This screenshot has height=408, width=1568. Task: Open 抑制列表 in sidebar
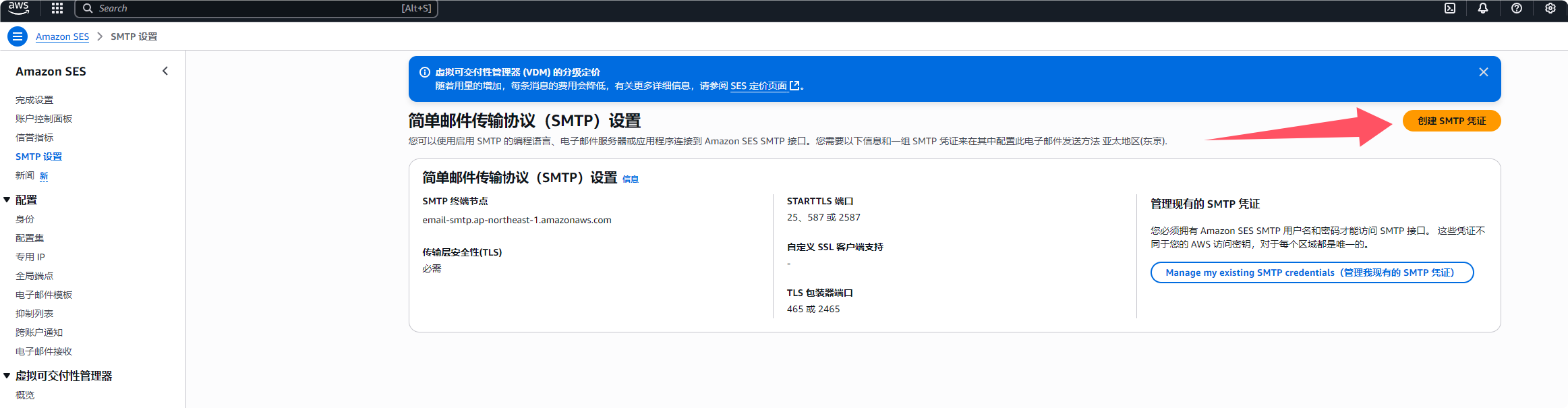[x=34, y=314]
